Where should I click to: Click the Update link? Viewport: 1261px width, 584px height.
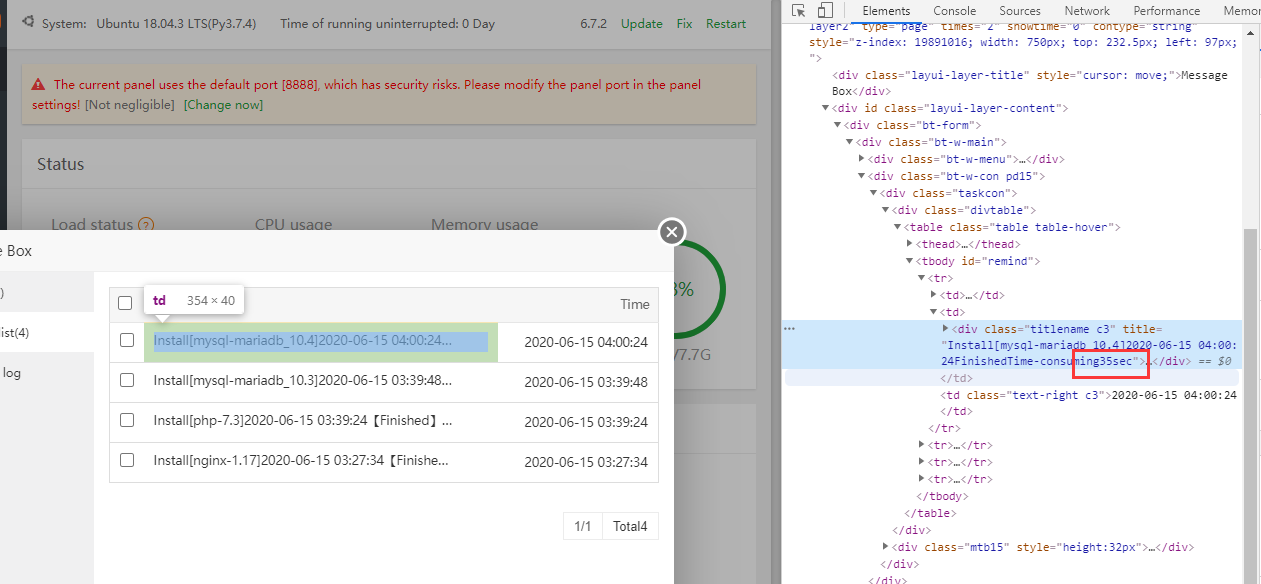click(x=641, y=24)
